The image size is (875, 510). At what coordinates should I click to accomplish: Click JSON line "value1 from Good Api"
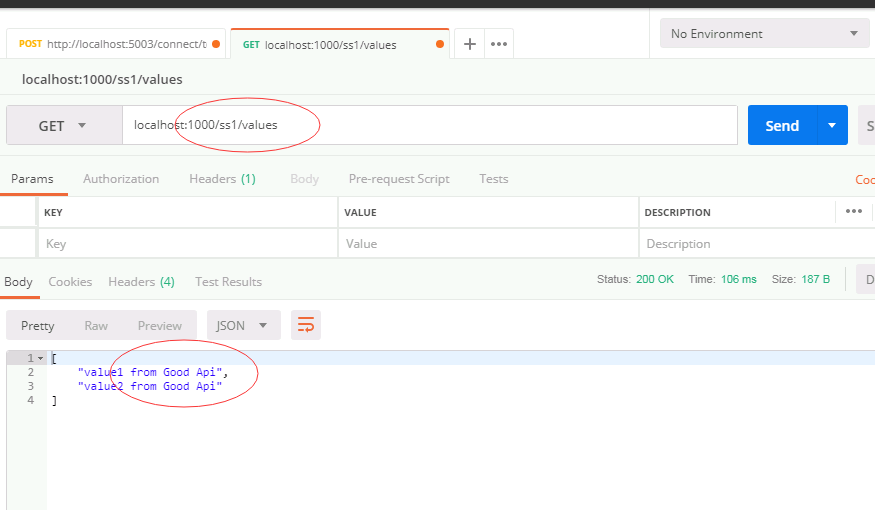153,372
